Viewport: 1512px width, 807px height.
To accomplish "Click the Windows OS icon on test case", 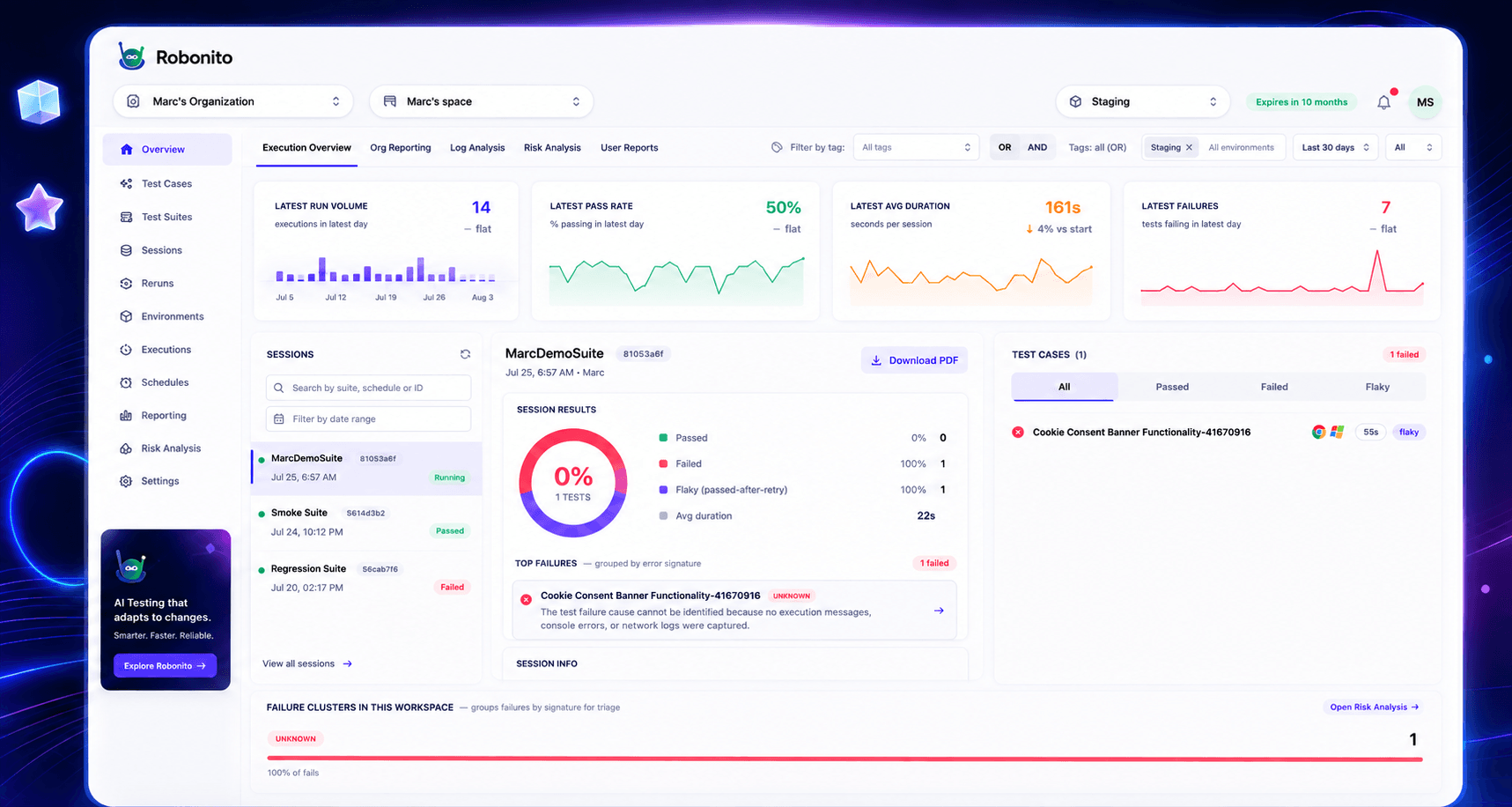I will click(1337, 432).
